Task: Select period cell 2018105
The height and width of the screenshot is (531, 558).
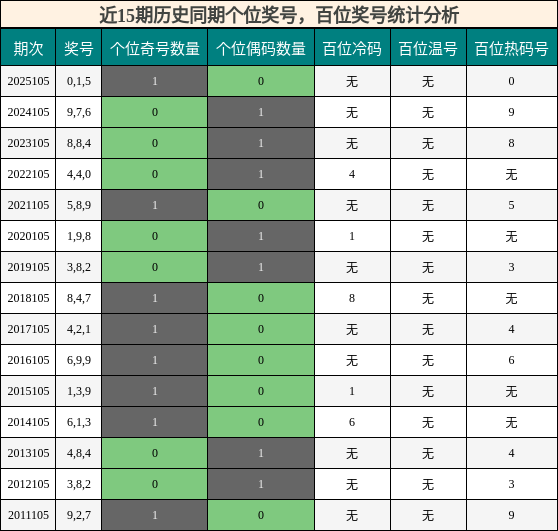Action: pos(28,298)
